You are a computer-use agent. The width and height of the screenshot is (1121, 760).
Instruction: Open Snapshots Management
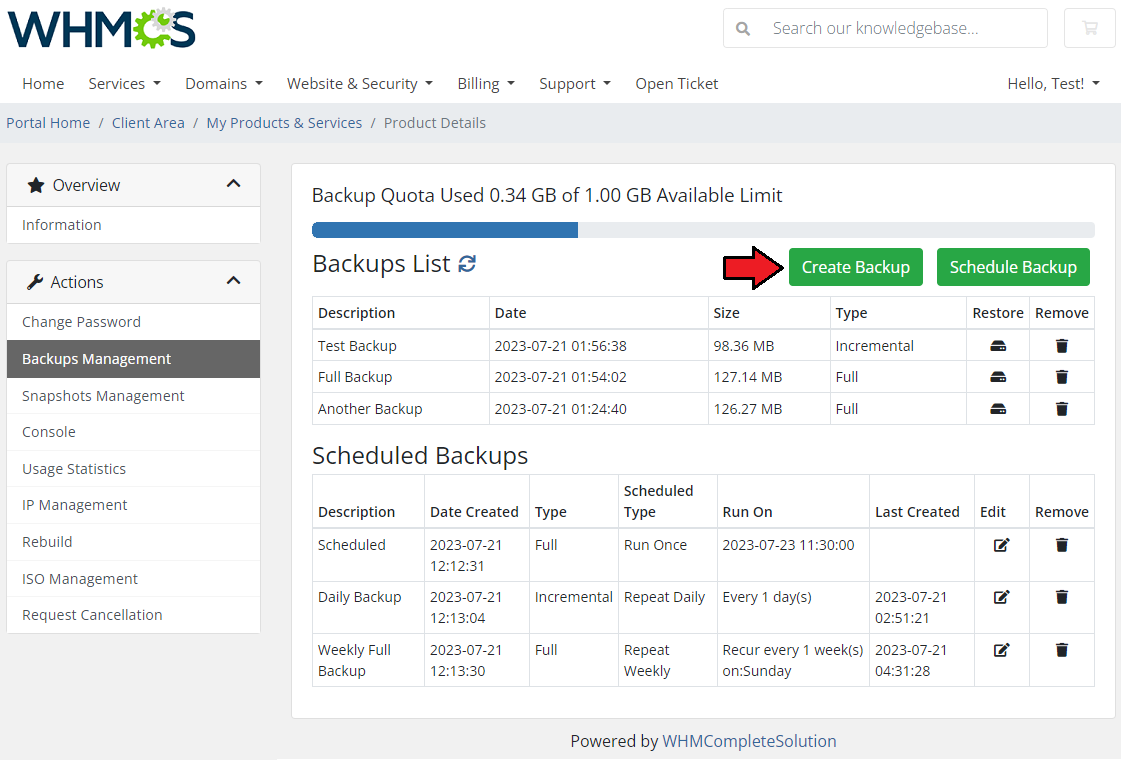click(134, 396)
